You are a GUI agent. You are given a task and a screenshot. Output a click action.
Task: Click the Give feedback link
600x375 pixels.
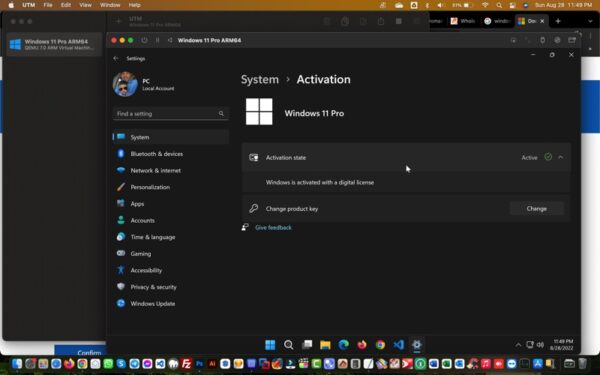coord(273,227)
